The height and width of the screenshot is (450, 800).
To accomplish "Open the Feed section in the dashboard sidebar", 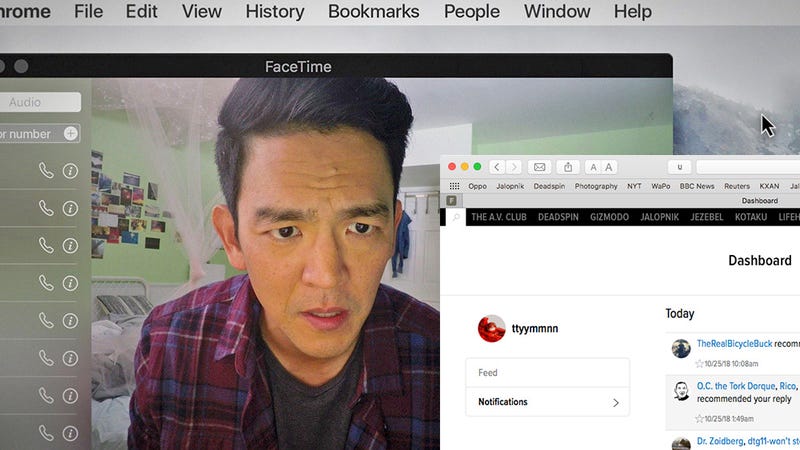I will (x=547, y=372).
